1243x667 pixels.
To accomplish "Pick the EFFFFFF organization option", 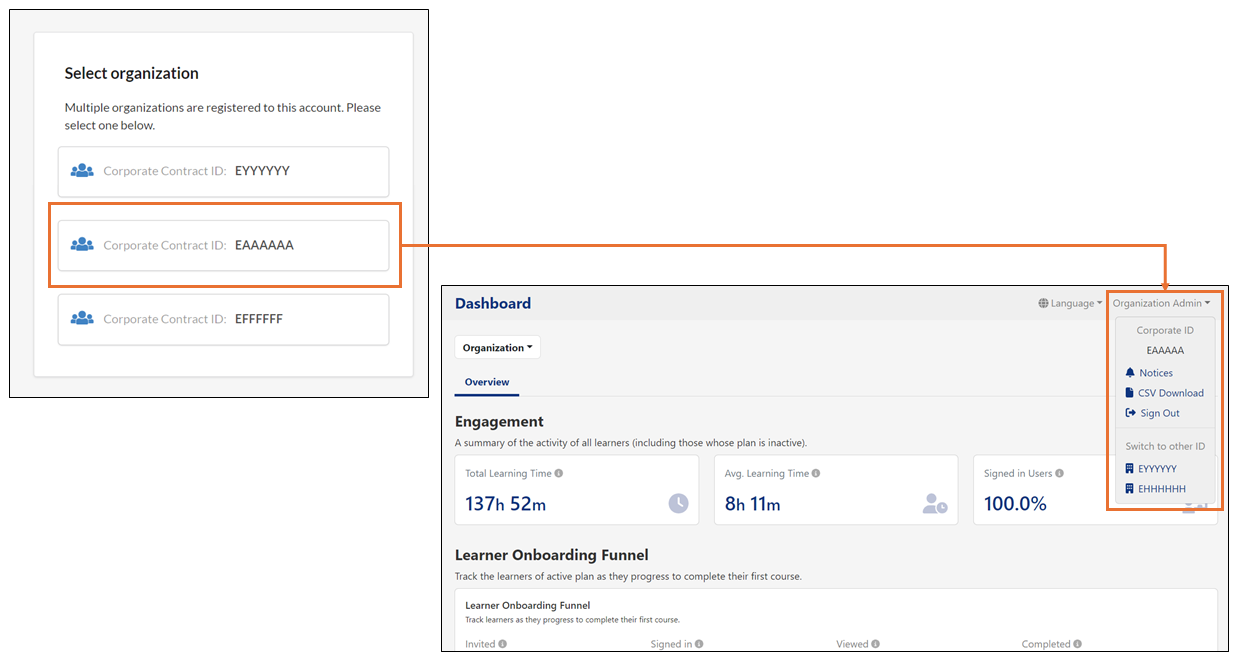I will click(x=223, y=319).
